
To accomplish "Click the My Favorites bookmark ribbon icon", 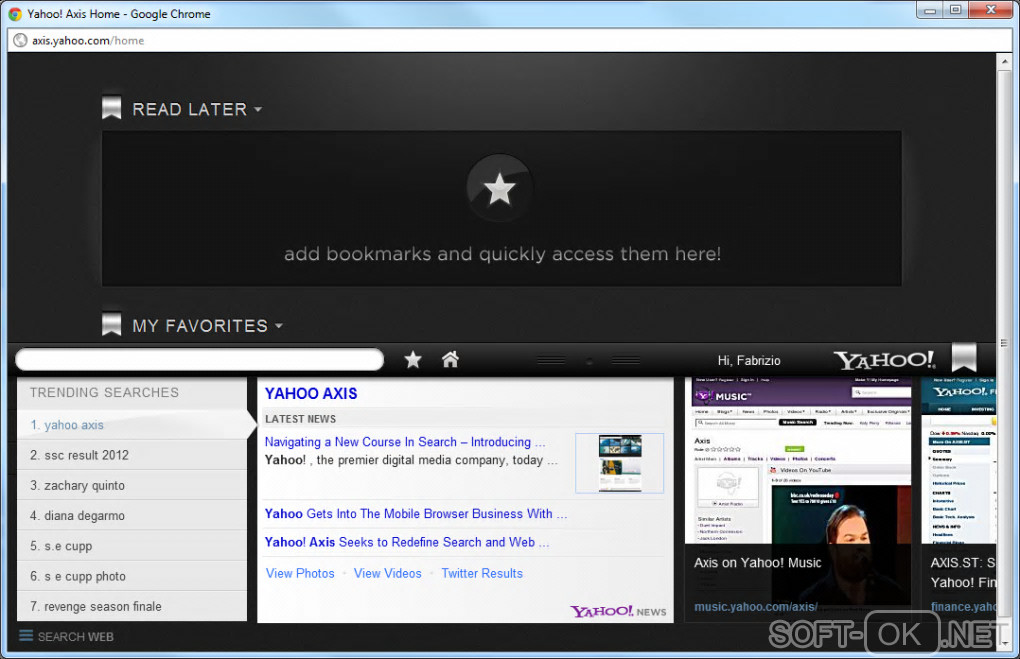I will (x=112, y=323).
